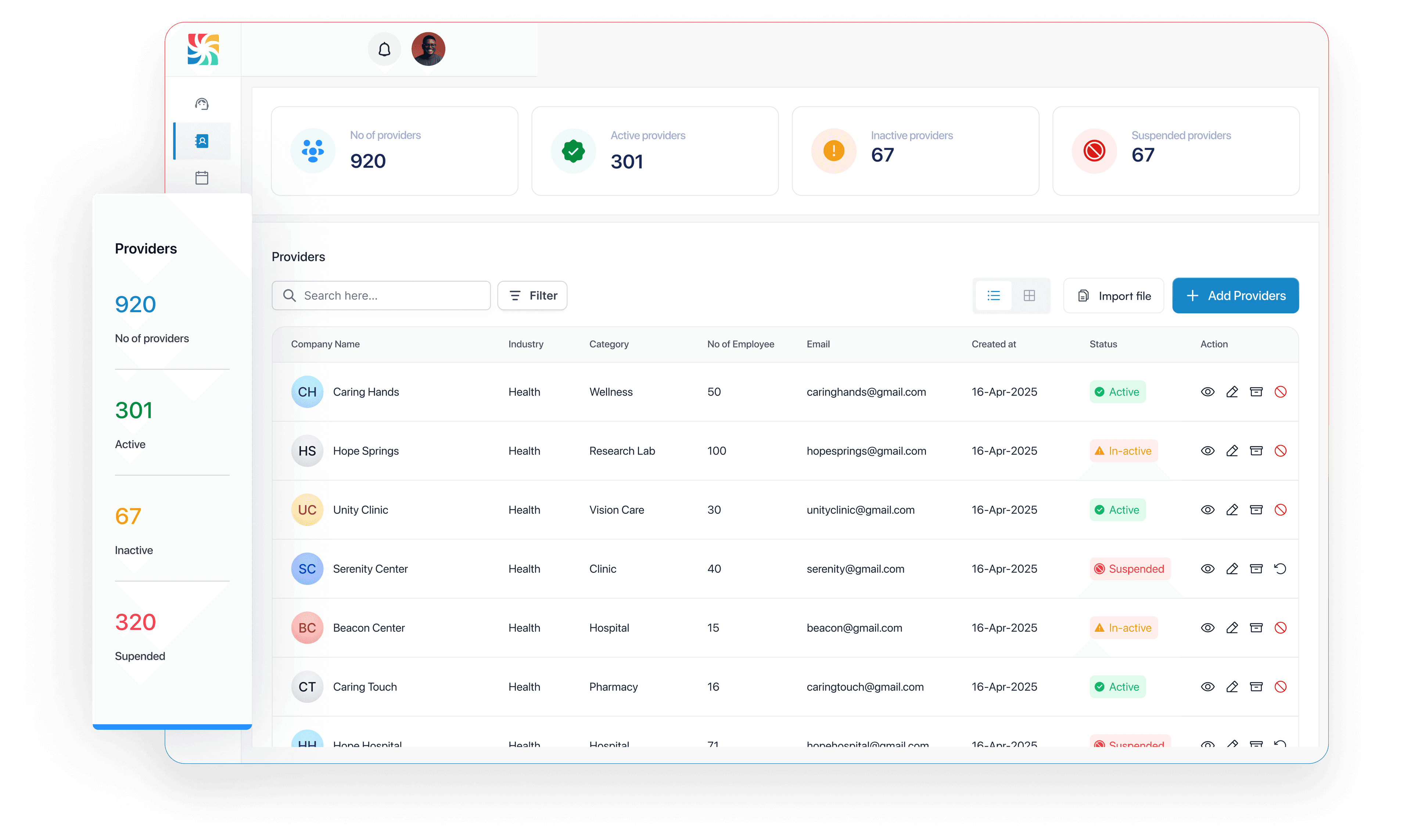Open the Filter options
The width and height of the screenshot is (1411, 840).
[532, 295]
